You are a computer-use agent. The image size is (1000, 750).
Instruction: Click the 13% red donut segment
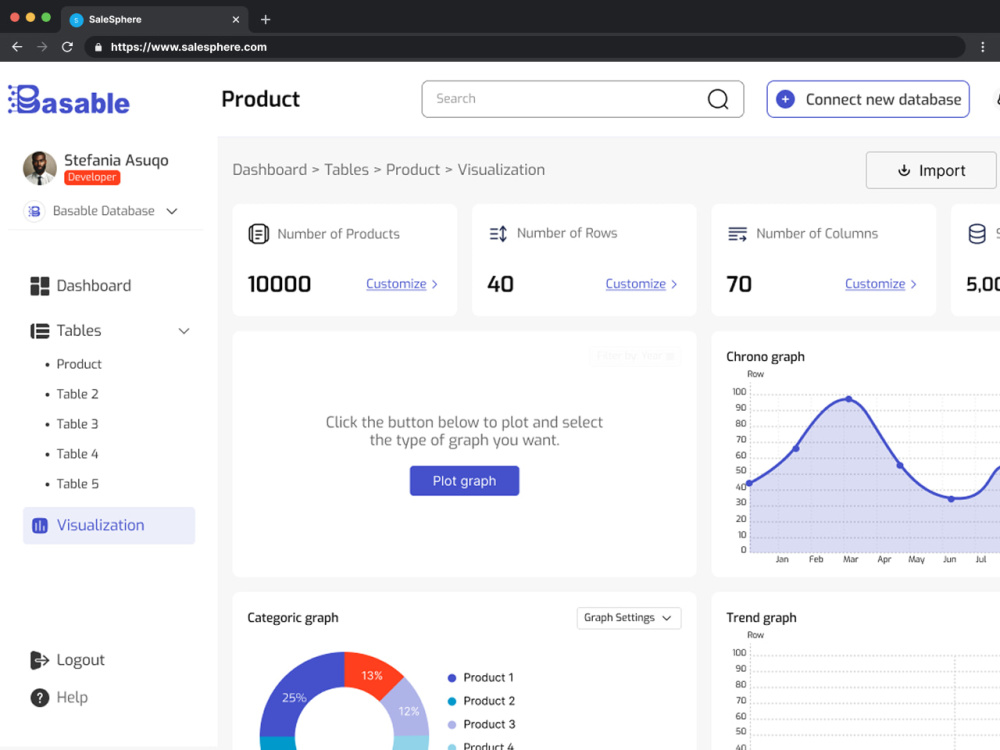click(x=370, y=674)
